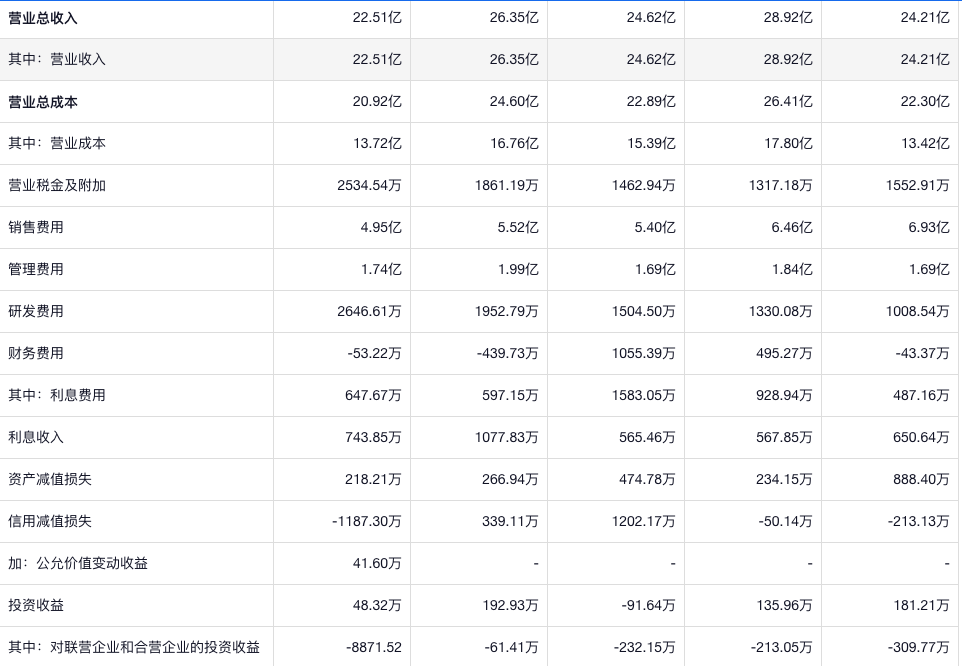Click the 营业总成本 row header

pyautogui.click(x=43, y=102)
